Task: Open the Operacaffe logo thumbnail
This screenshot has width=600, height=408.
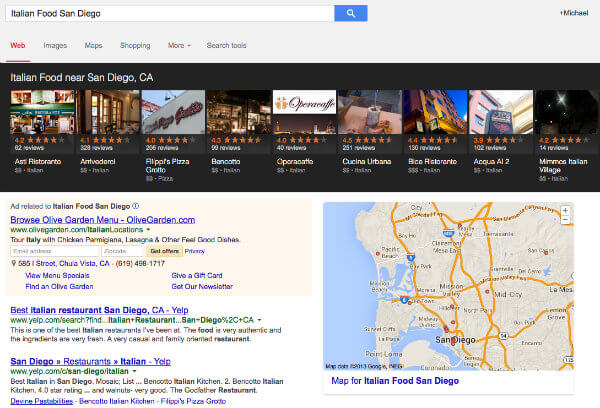Action: coord(304,102)
